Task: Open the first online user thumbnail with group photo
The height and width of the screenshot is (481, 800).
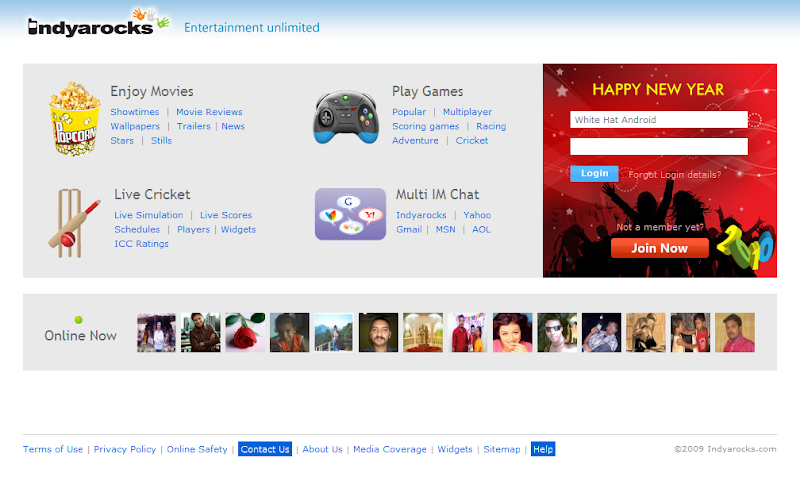Action: 156,333
